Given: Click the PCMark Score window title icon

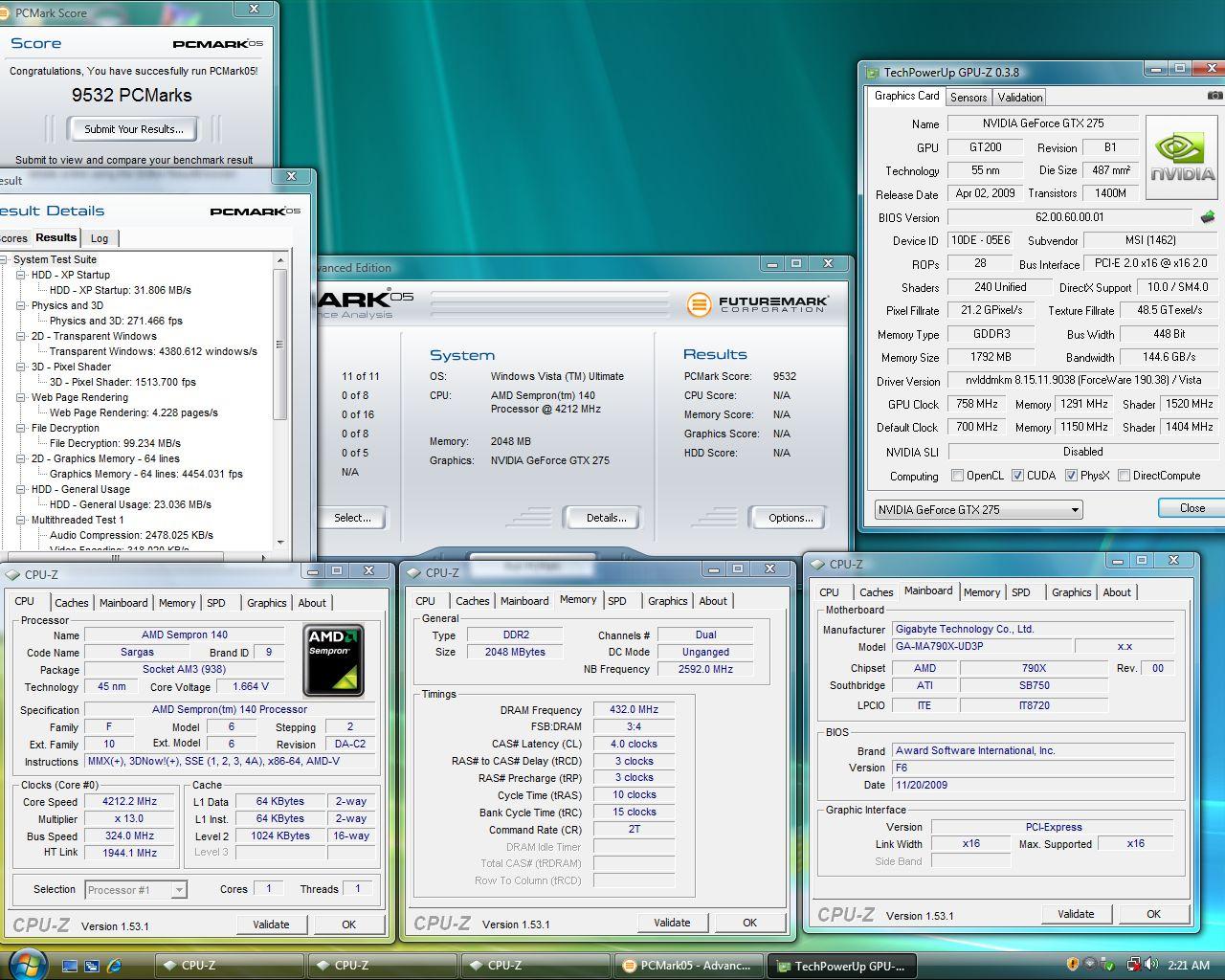Looking at the screenshot, I should click(x=6, y=13).
